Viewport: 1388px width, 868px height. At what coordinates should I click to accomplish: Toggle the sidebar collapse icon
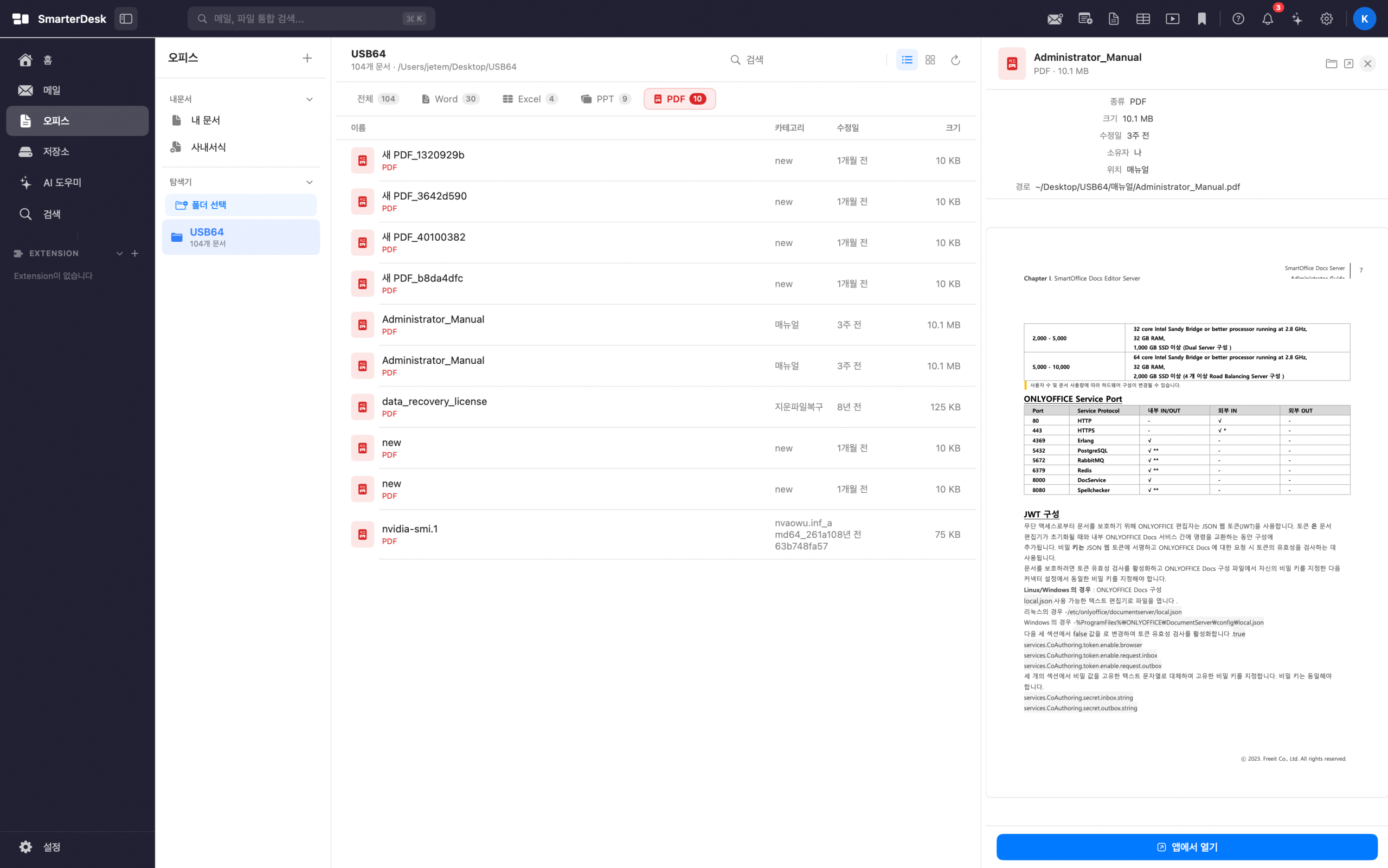point(126,18)
